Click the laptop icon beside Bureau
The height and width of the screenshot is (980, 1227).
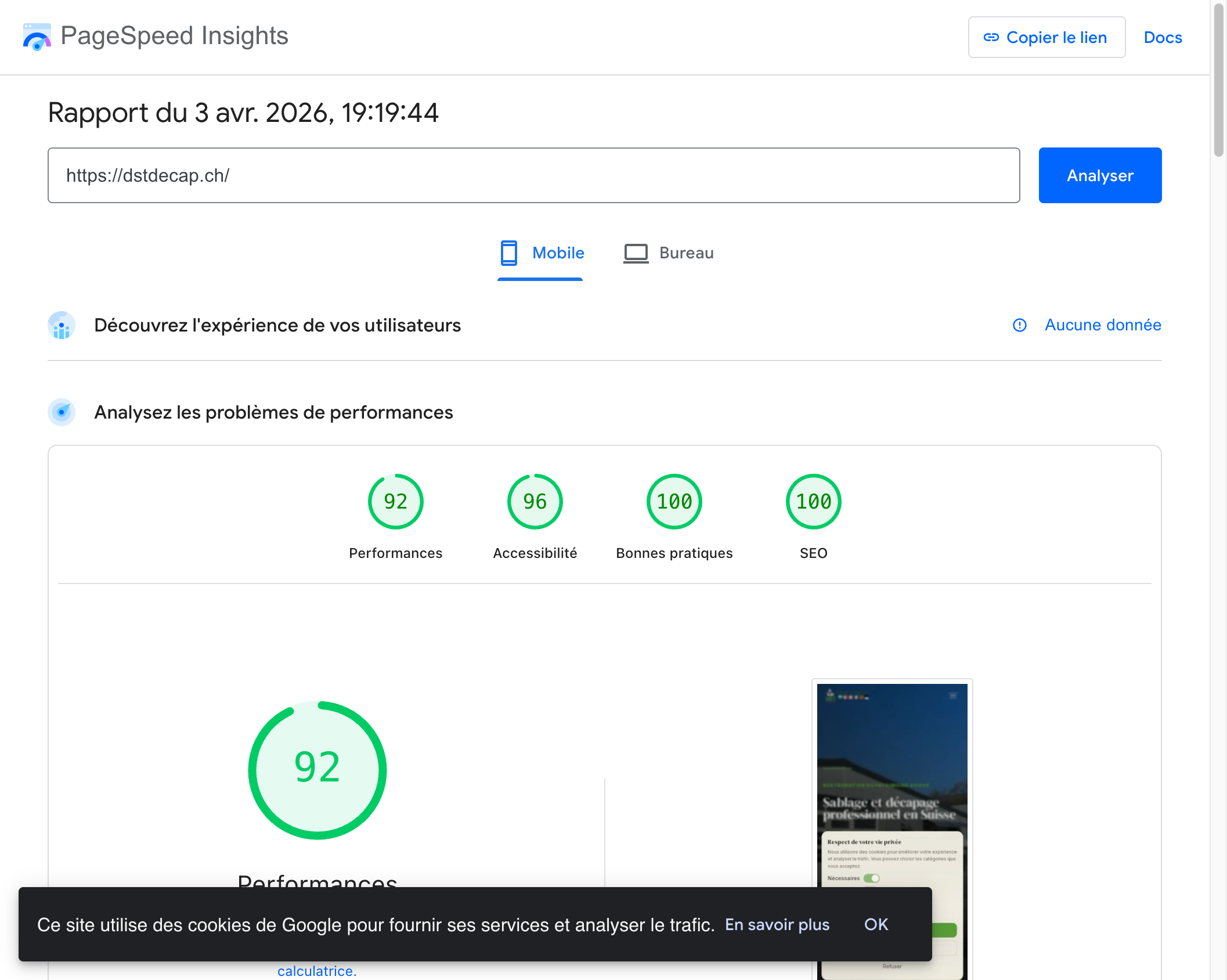(x=636, y=253)
